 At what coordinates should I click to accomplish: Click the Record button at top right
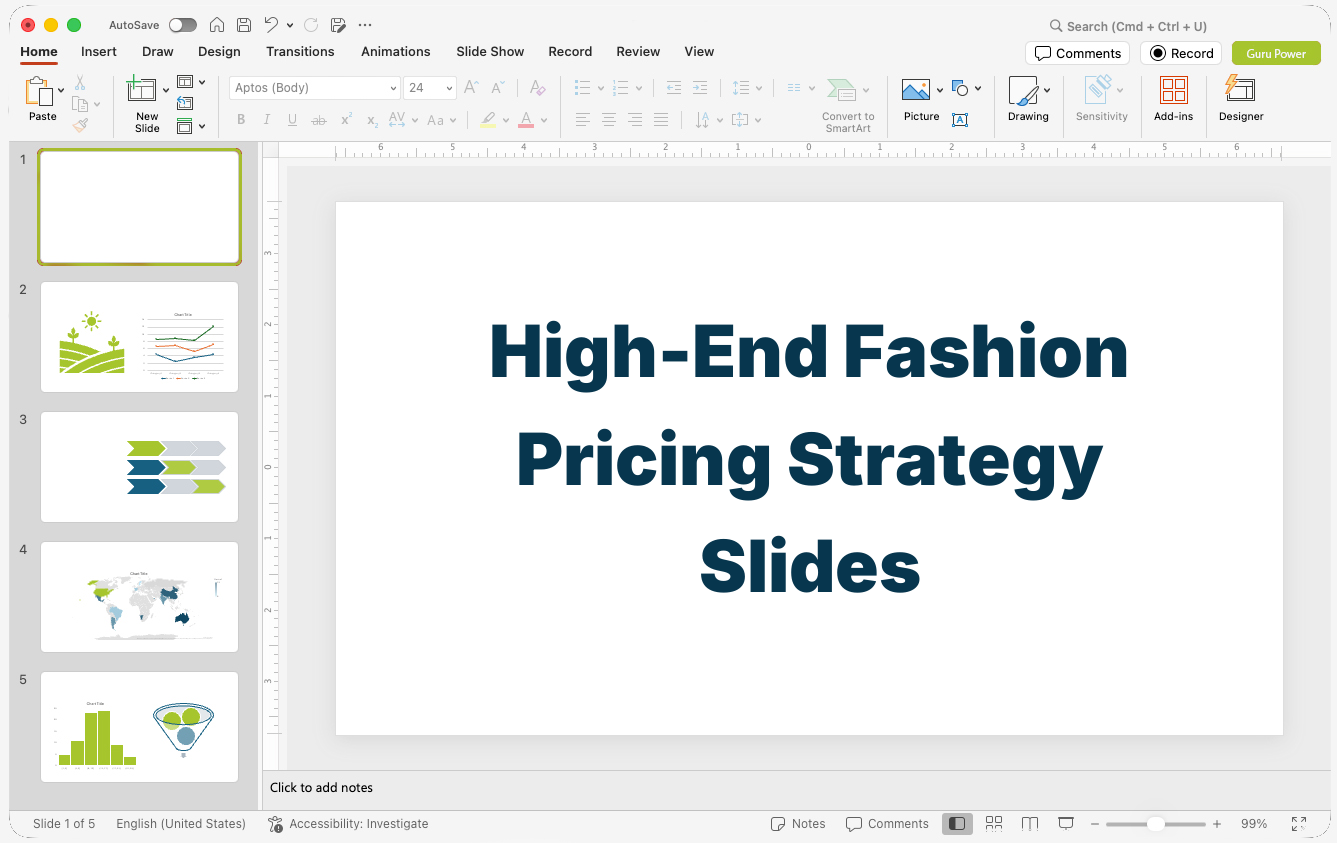click(x=1181, y=53)
